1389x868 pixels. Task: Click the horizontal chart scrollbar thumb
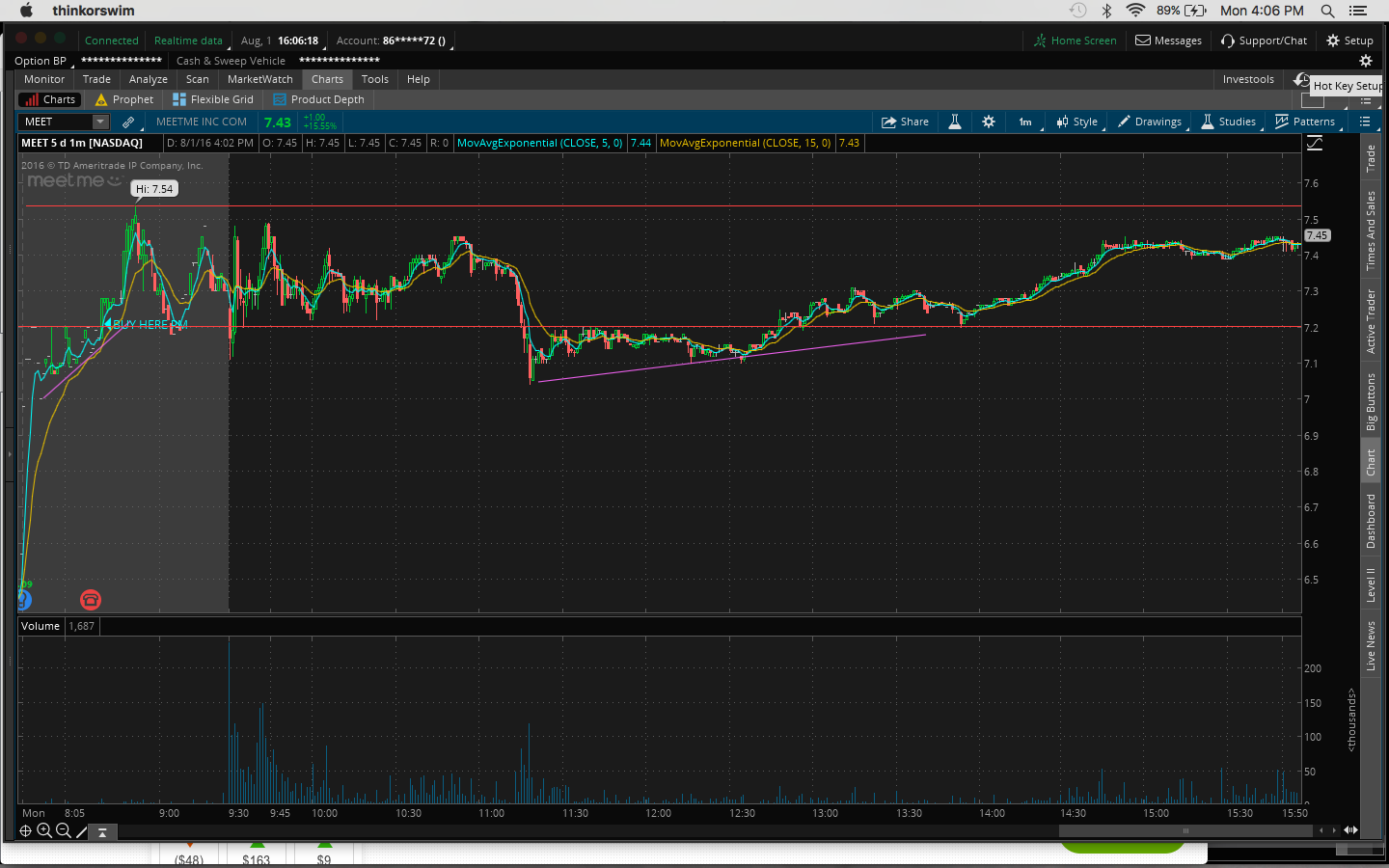pos(1185,830)
